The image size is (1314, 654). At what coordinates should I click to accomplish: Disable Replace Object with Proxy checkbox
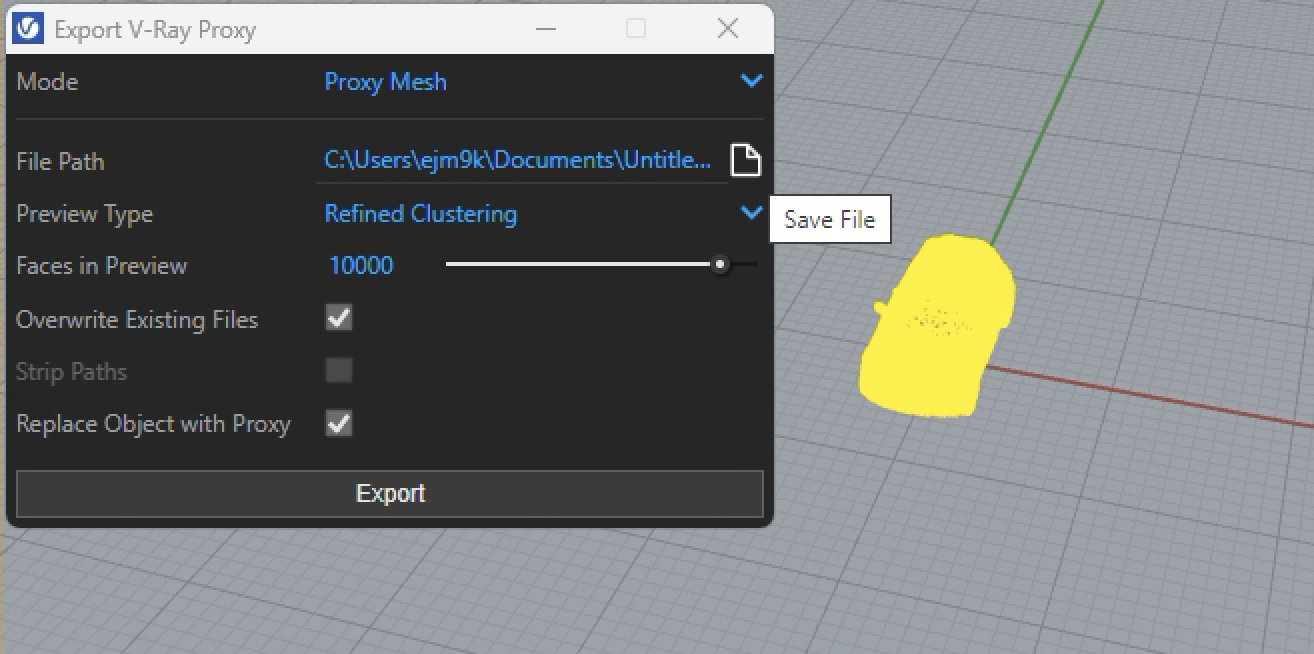(x=339, y=423)
